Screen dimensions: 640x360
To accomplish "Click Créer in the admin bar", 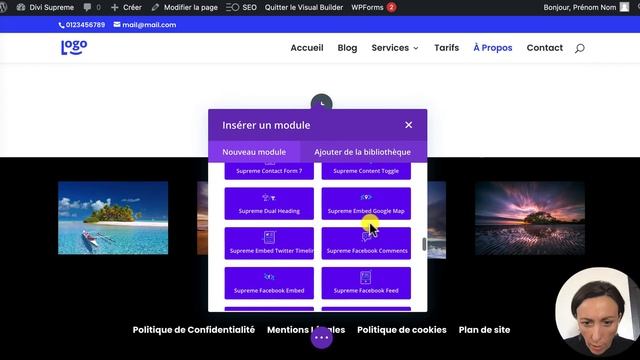I will point(126,7).
